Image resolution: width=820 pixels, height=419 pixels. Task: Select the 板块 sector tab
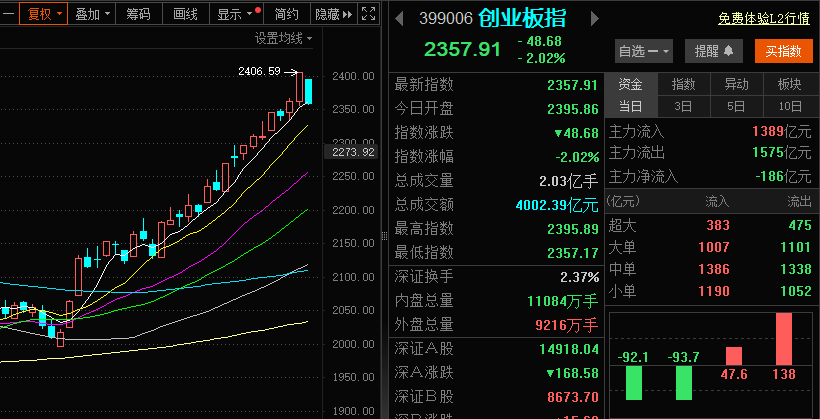789,84
